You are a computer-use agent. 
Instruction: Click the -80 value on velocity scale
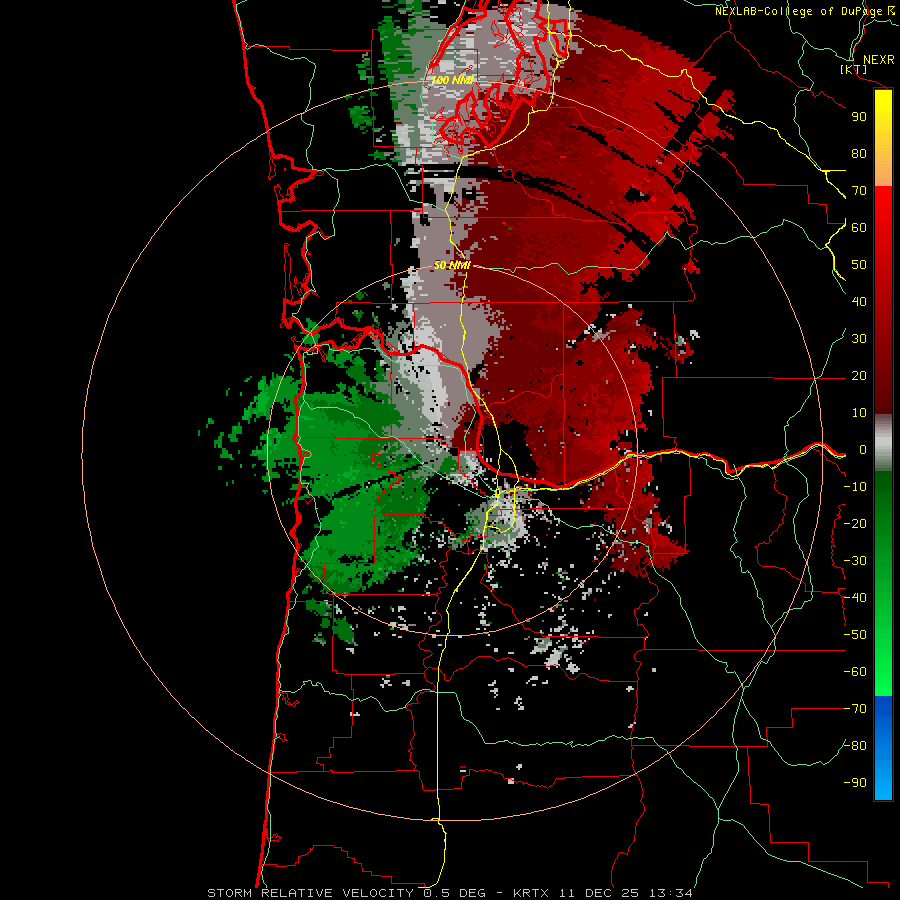[x=855, y=746]
